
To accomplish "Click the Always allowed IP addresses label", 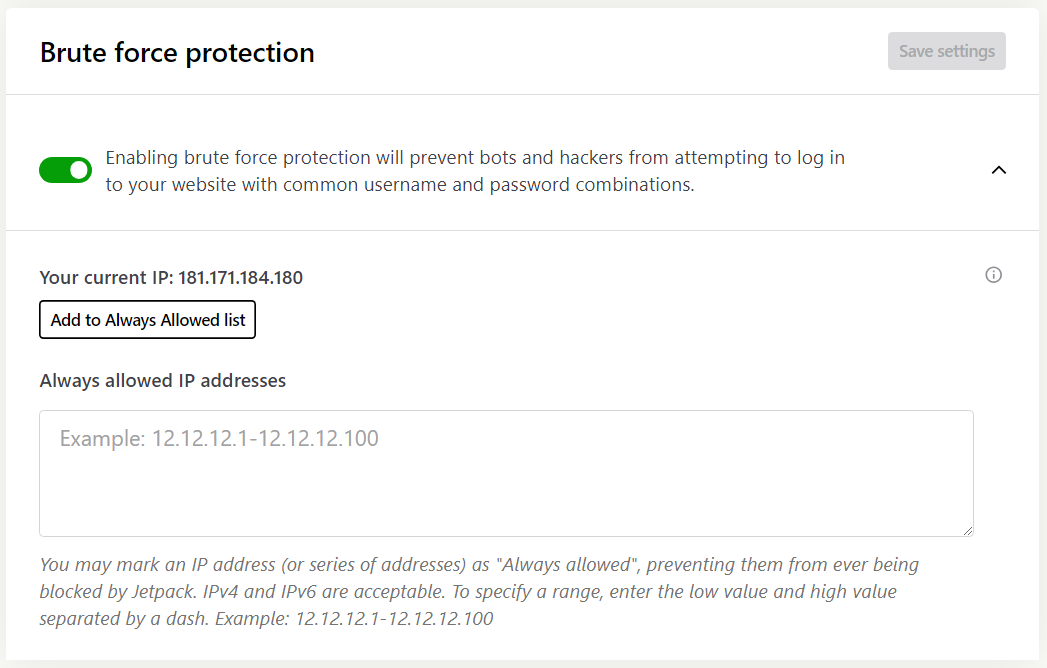I will [162, 380].
